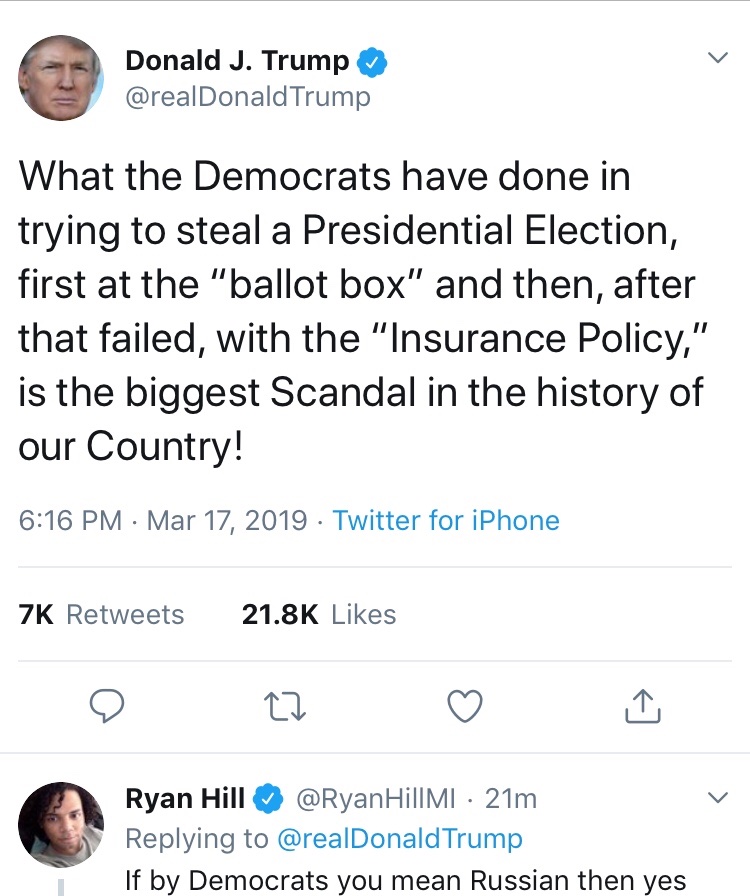Click the Twitter for iPhone source link
Viewport: 750px width, 896px height.
pyautogui.click(x=446, y=521)
